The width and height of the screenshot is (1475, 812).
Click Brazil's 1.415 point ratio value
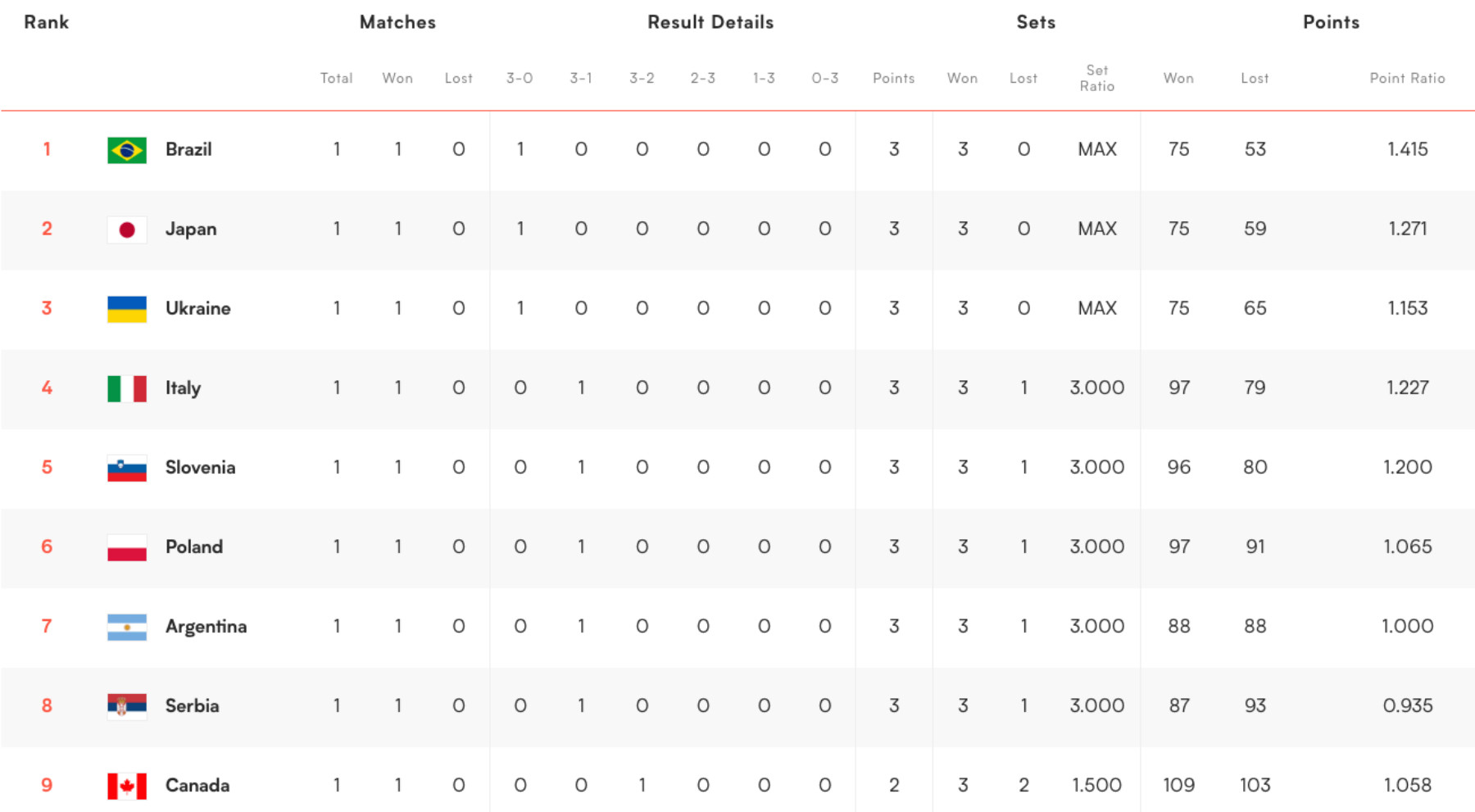1408,149
